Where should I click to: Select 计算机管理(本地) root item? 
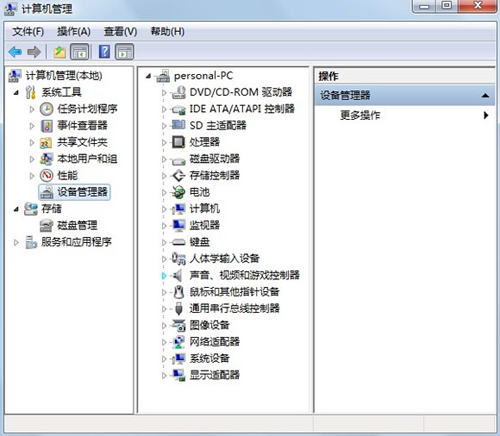point(64,76)
